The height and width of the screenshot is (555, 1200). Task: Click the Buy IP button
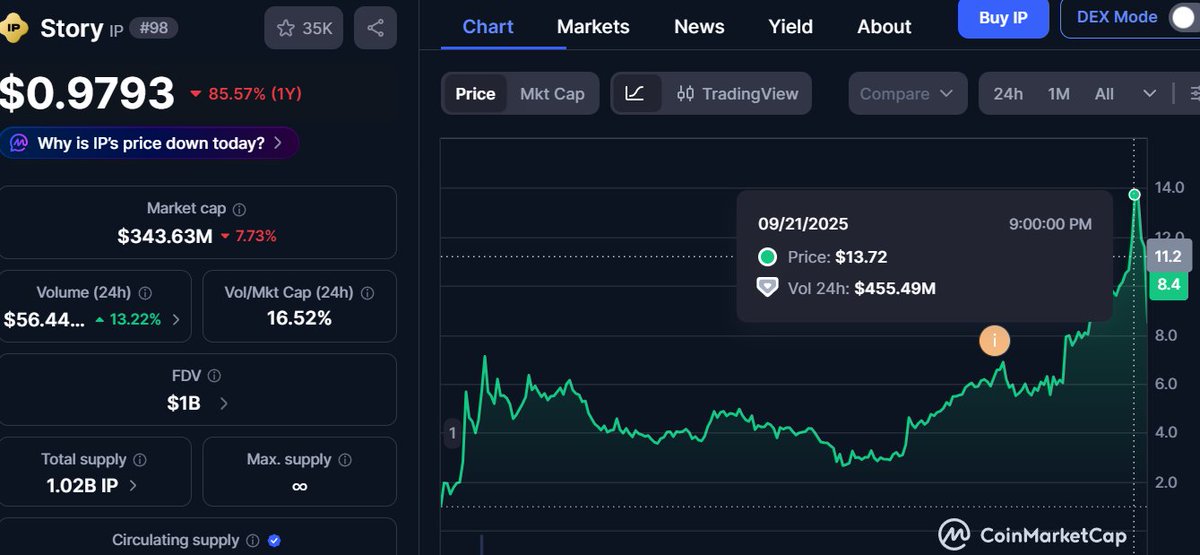tap(1003, 17)
